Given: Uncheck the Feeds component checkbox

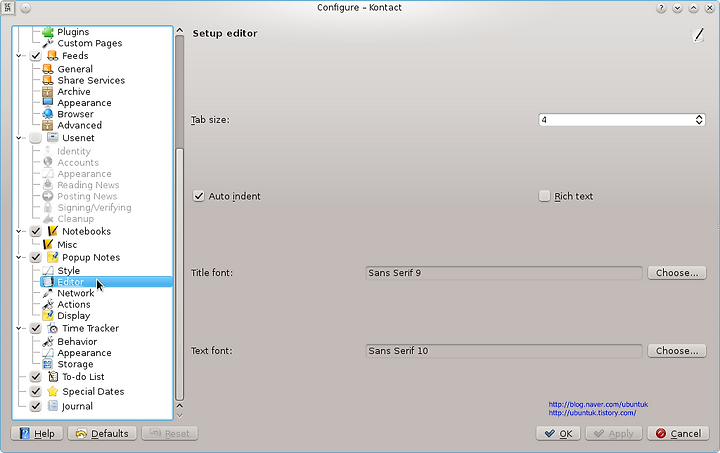Looking at the screenshot, I should 35,56.
